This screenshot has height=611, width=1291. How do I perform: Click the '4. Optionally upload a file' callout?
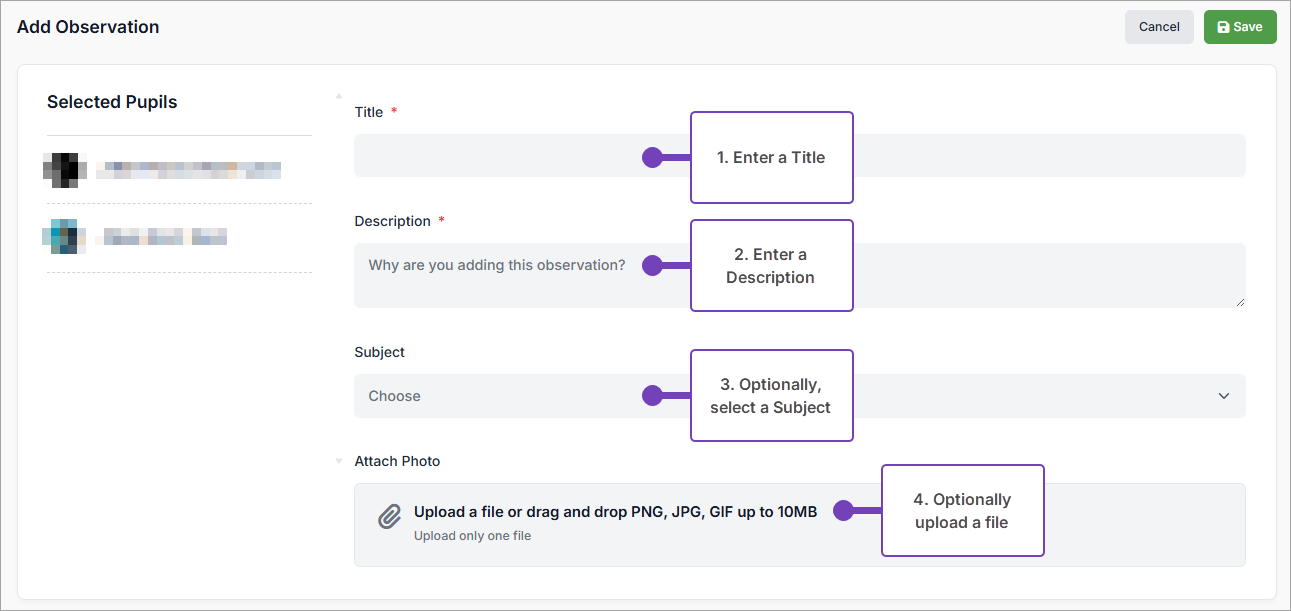point(962,511)
